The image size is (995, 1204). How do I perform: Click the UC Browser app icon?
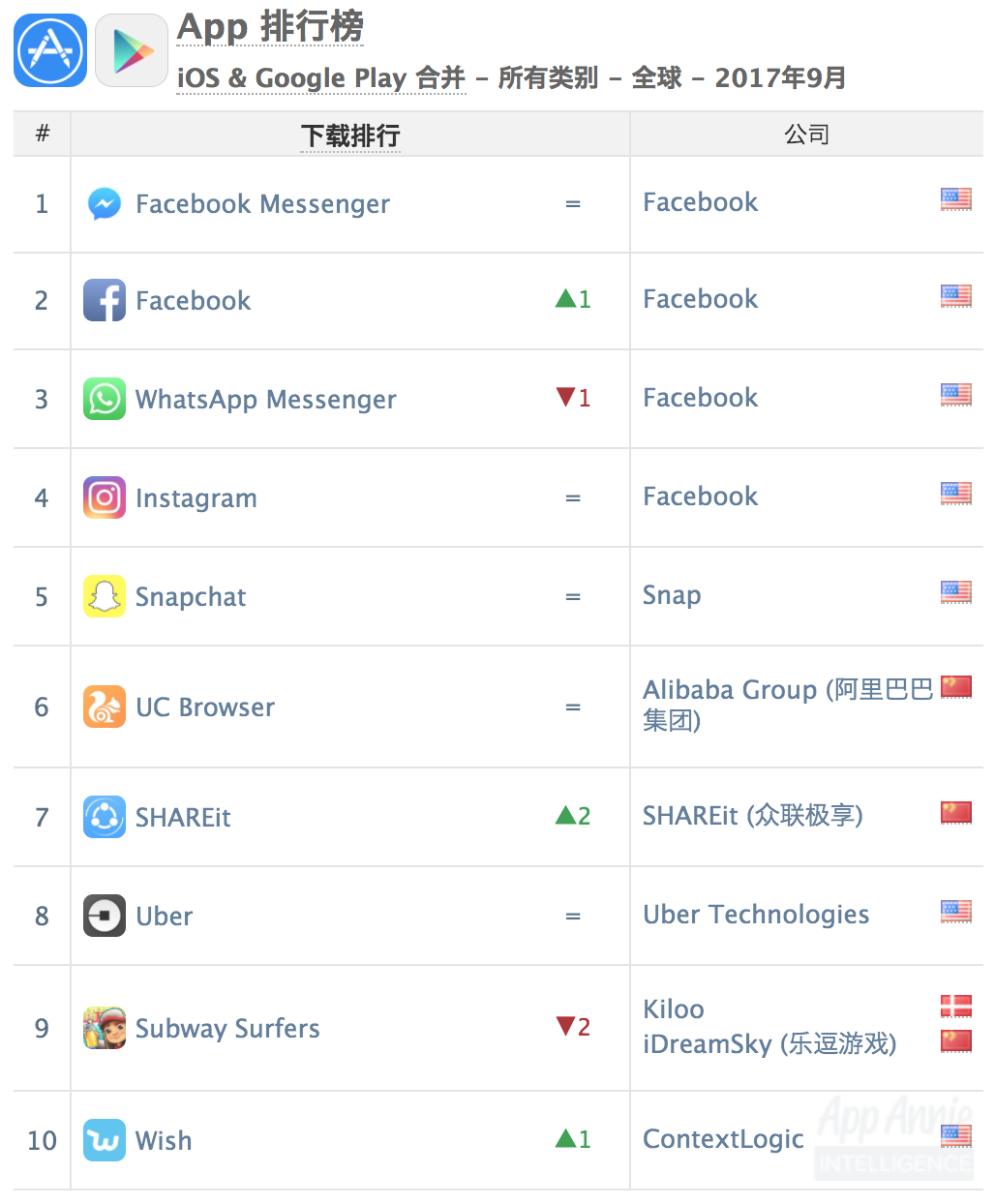[105, 707]
